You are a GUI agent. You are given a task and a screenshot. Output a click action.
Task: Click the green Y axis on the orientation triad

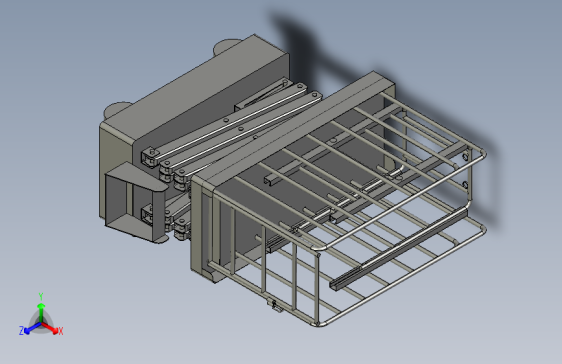(x=41, y=310)
